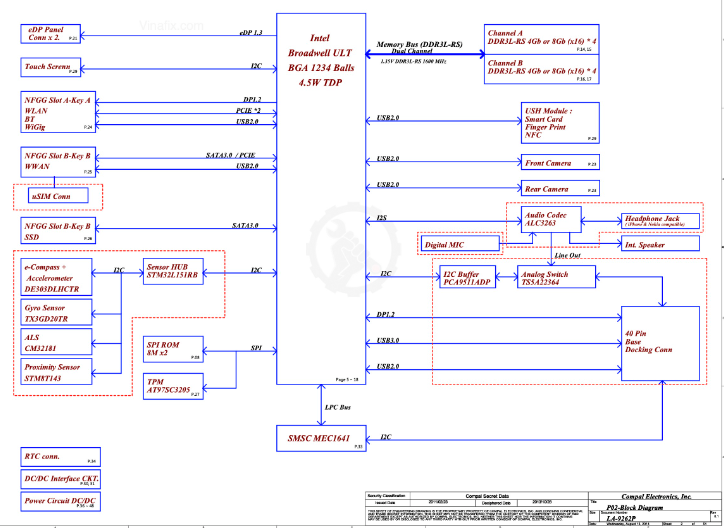Screen dimensions: 724x528
Task: Click the ALS CM32181 block
Action: pyautogui.click(x=56, y=342)
